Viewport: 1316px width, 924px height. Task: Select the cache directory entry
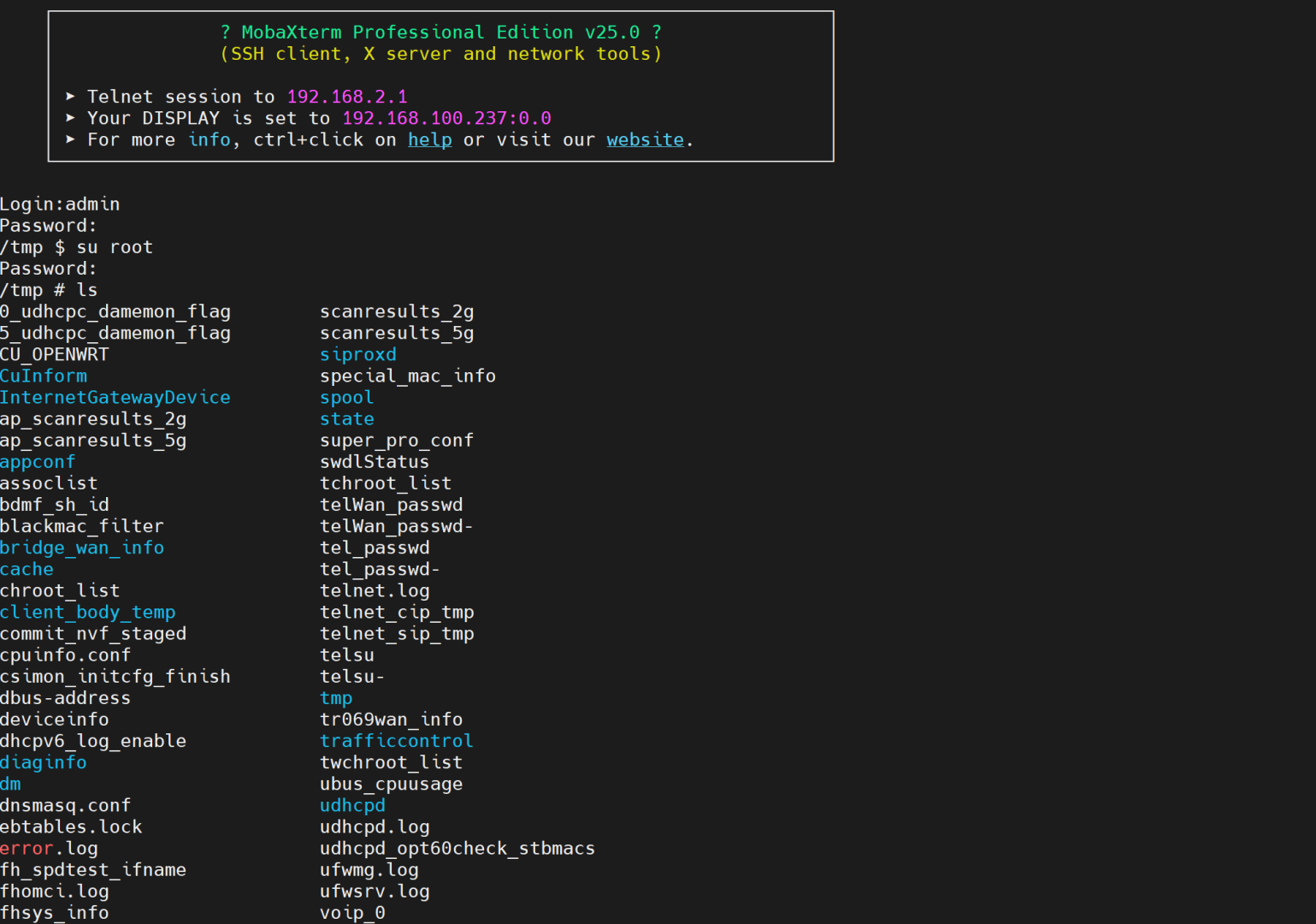pyautogui.click(x=27, y=569)
